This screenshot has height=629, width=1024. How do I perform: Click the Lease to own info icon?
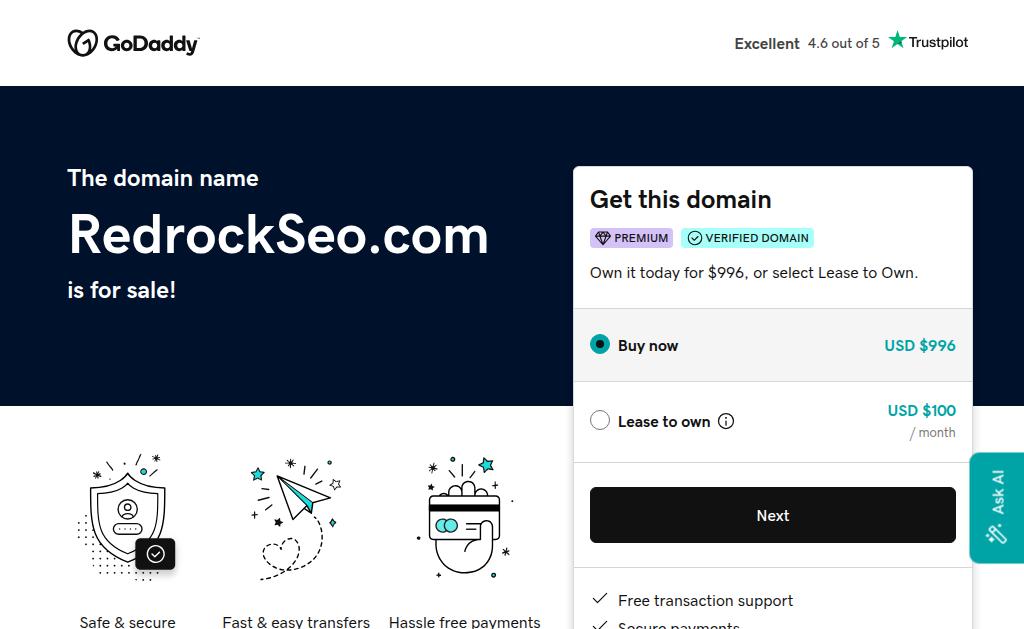(x=726, y=421)
